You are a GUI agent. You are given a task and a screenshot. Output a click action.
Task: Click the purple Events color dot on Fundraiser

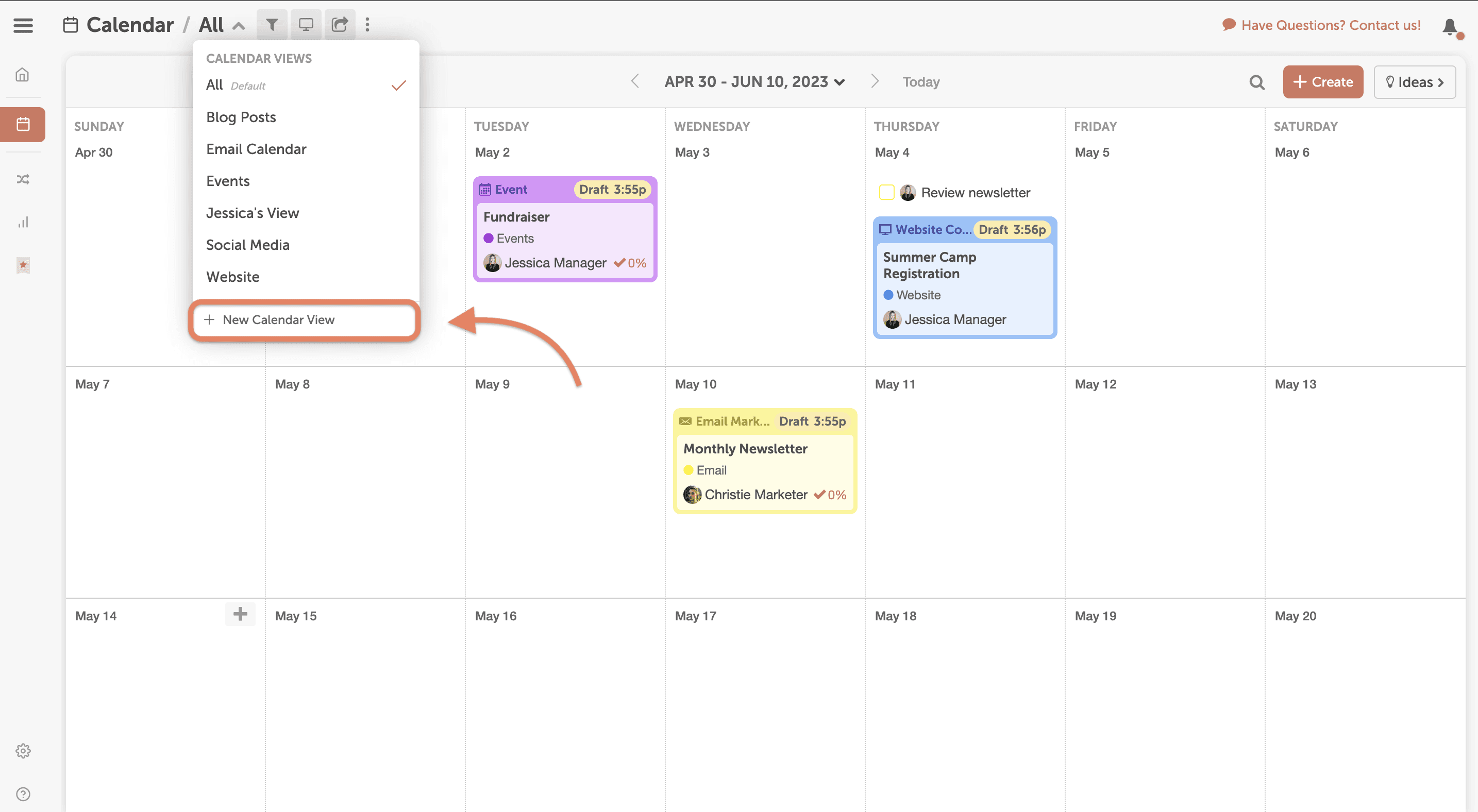click(x=488, y=238)
